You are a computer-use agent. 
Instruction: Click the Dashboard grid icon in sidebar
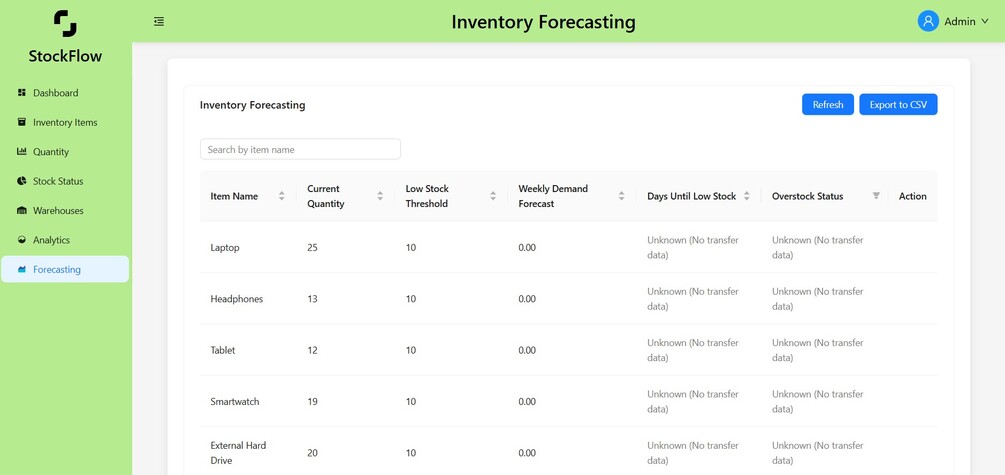(22, 93)
